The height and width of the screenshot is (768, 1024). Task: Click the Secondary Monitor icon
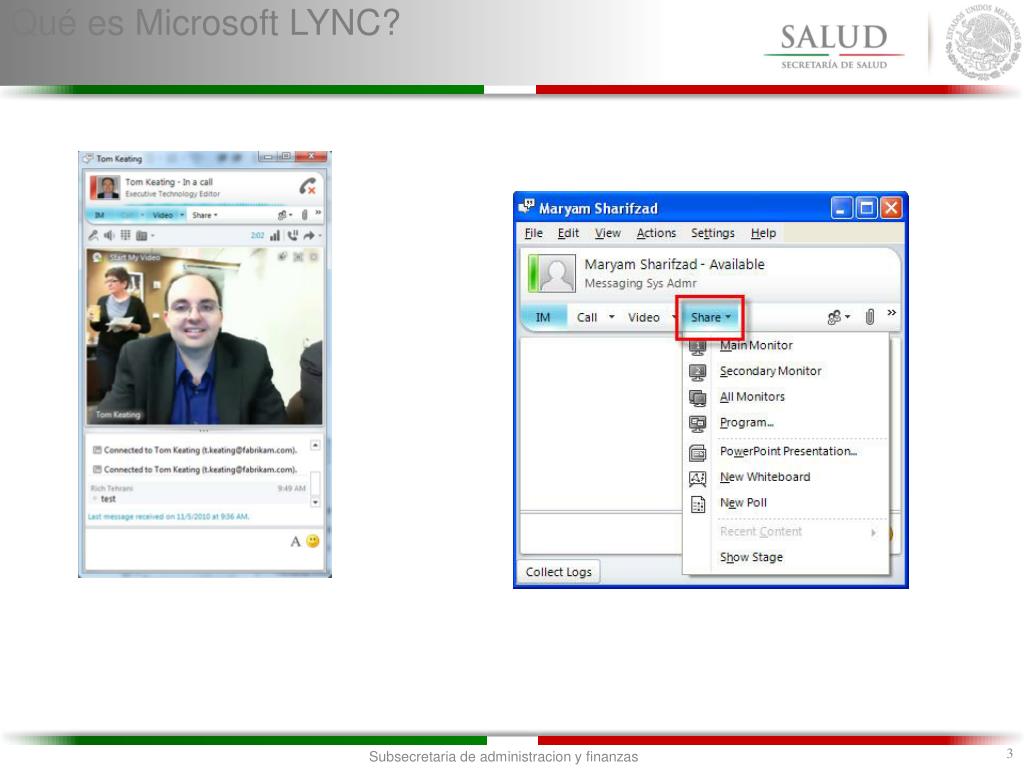(x=697, y=372)
